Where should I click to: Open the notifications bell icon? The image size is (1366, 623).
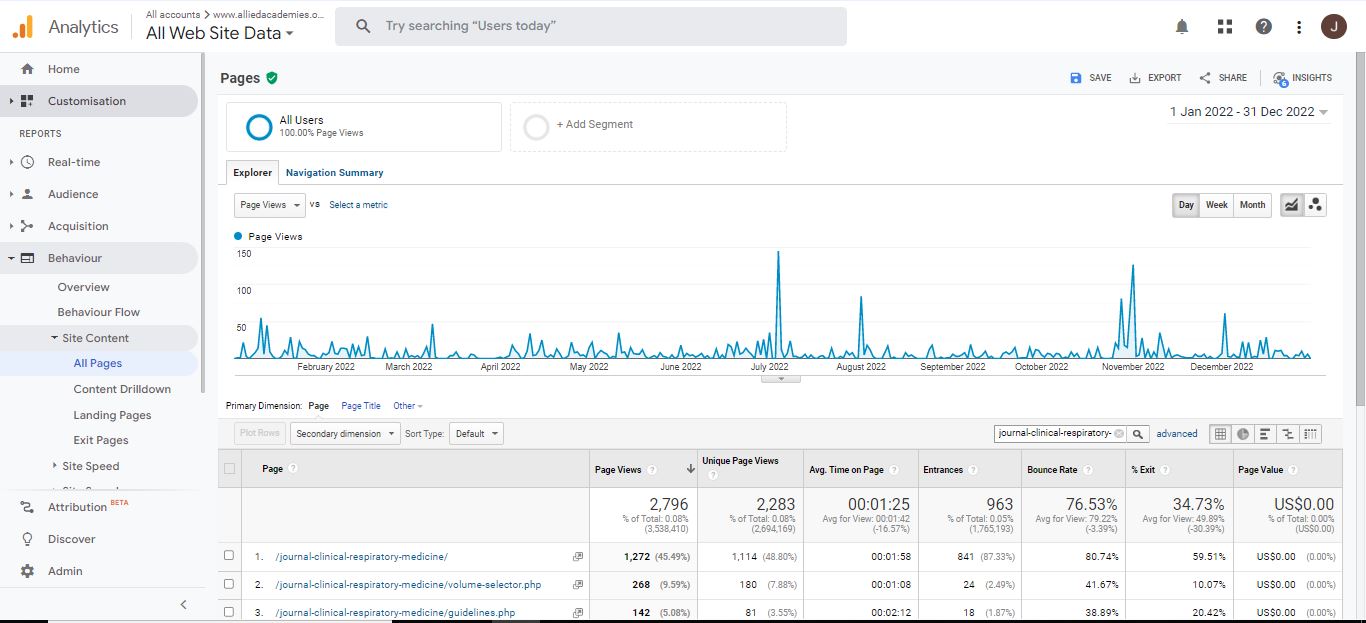pos(1182,27)
